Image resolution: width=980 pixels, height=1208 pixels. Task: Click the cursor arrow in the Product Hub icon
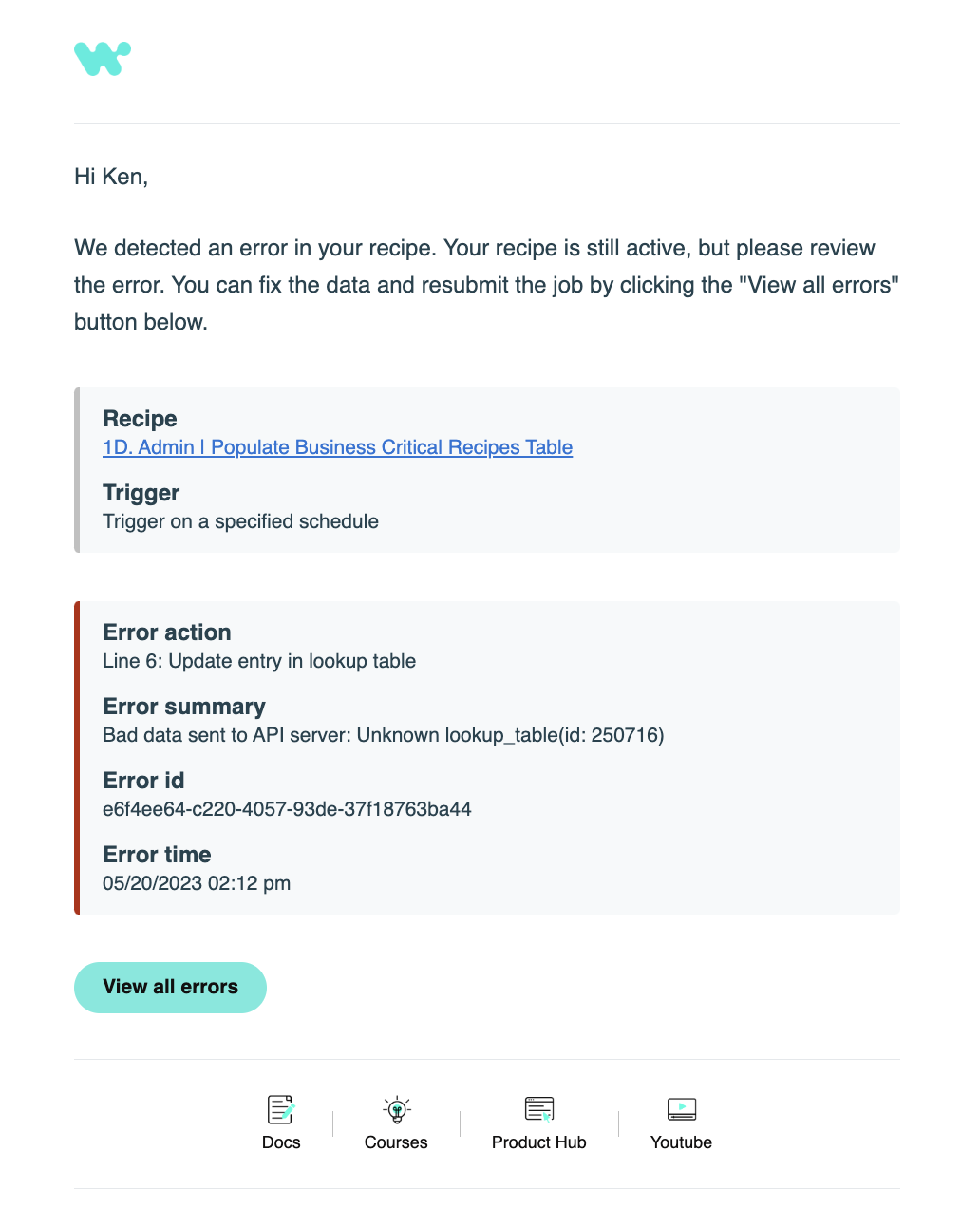[x=547, y=1119]
